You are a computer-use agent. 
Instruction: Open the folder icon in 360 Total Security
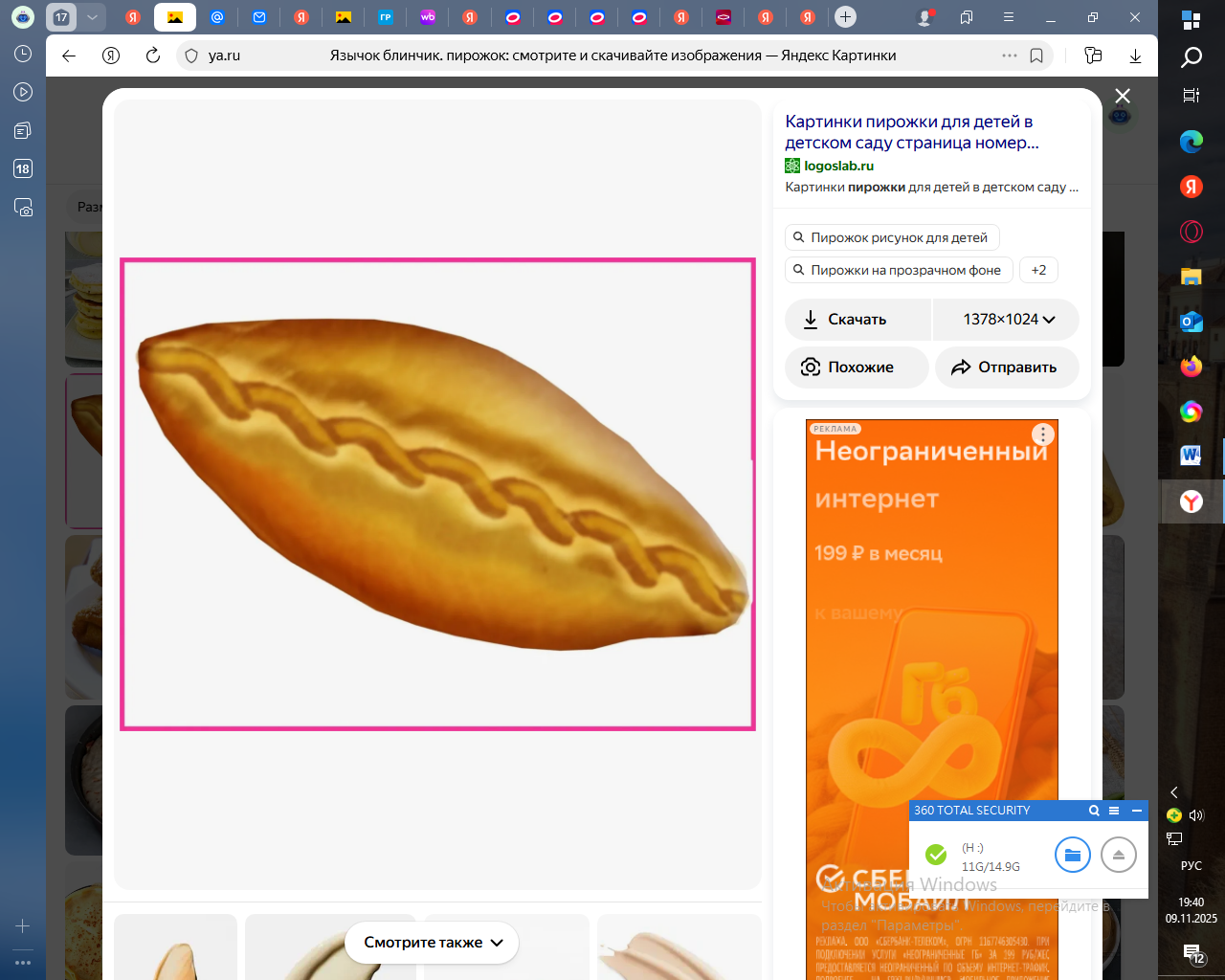[1072, 855]
